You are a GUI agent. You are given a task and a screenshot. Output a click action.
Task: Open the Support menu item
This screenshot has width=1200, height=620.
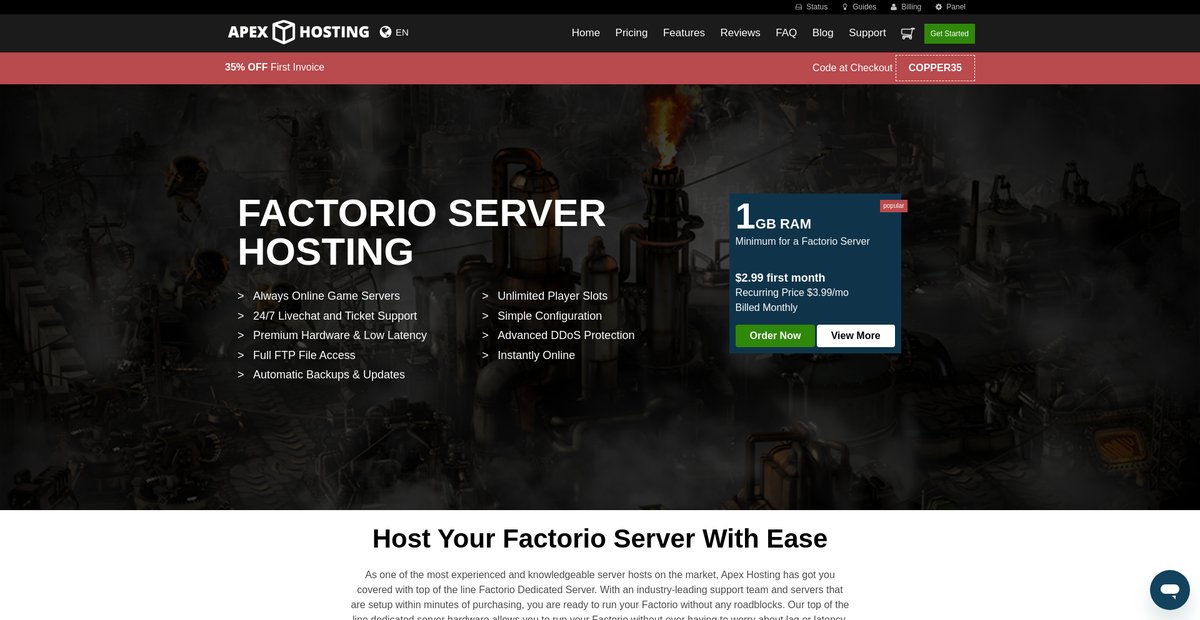pos(867,33)
